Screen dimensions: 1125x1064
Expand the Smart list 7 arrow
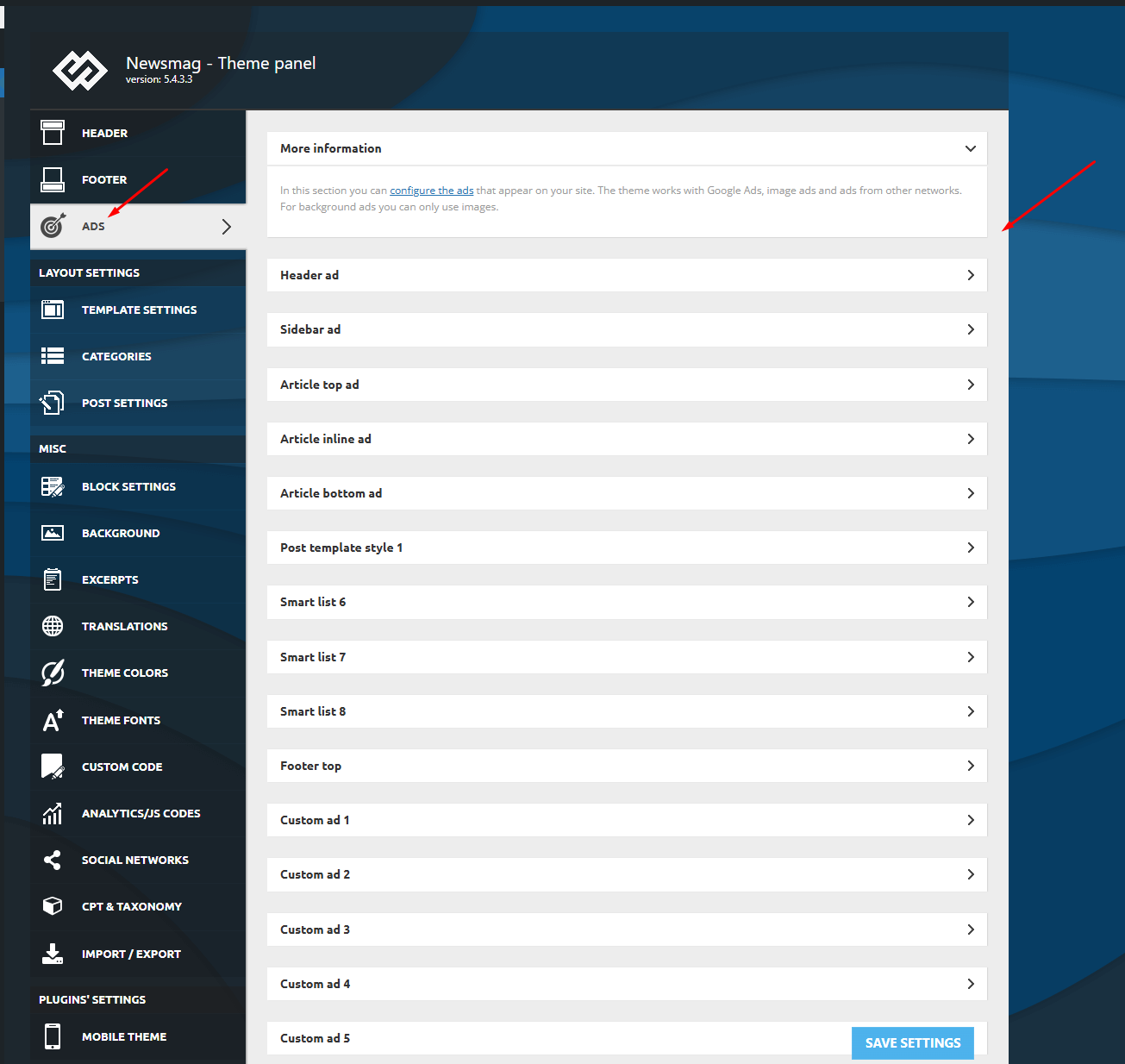click(971, 657)
